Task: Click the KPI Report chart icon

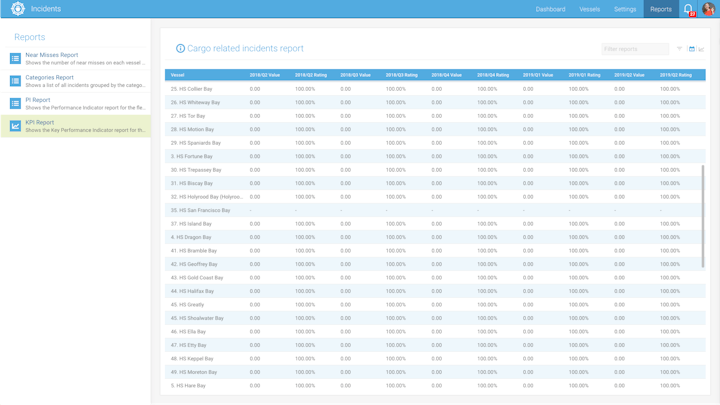Action: 15,126
